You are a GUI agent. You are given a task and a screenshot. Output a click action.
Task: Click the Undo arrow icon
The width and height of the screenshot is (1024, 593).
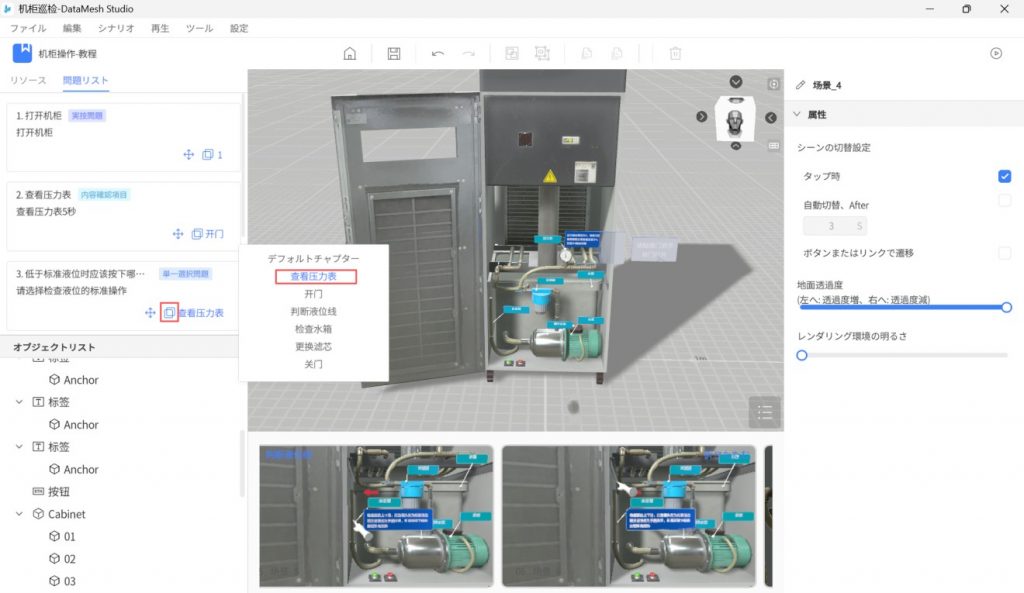(438, 53)
